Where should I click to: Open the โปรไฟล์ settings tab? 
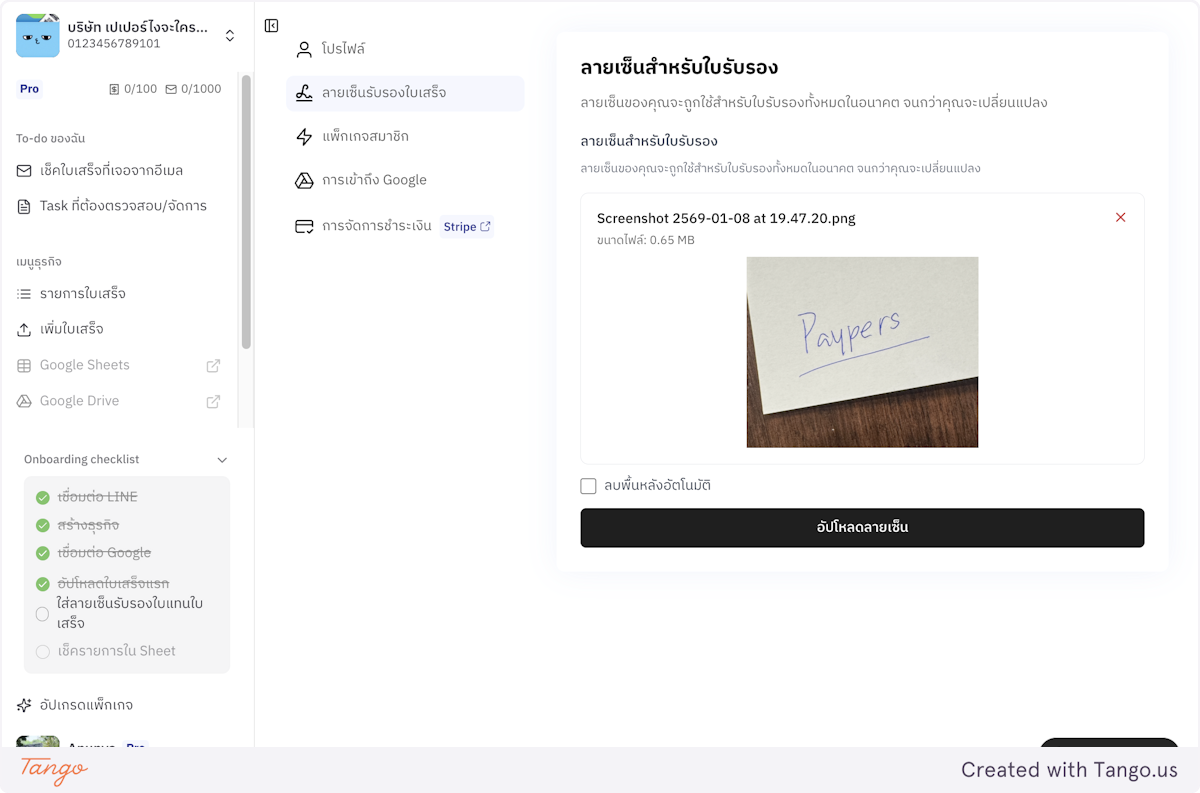pyautogui.click(x=405, y=49)
